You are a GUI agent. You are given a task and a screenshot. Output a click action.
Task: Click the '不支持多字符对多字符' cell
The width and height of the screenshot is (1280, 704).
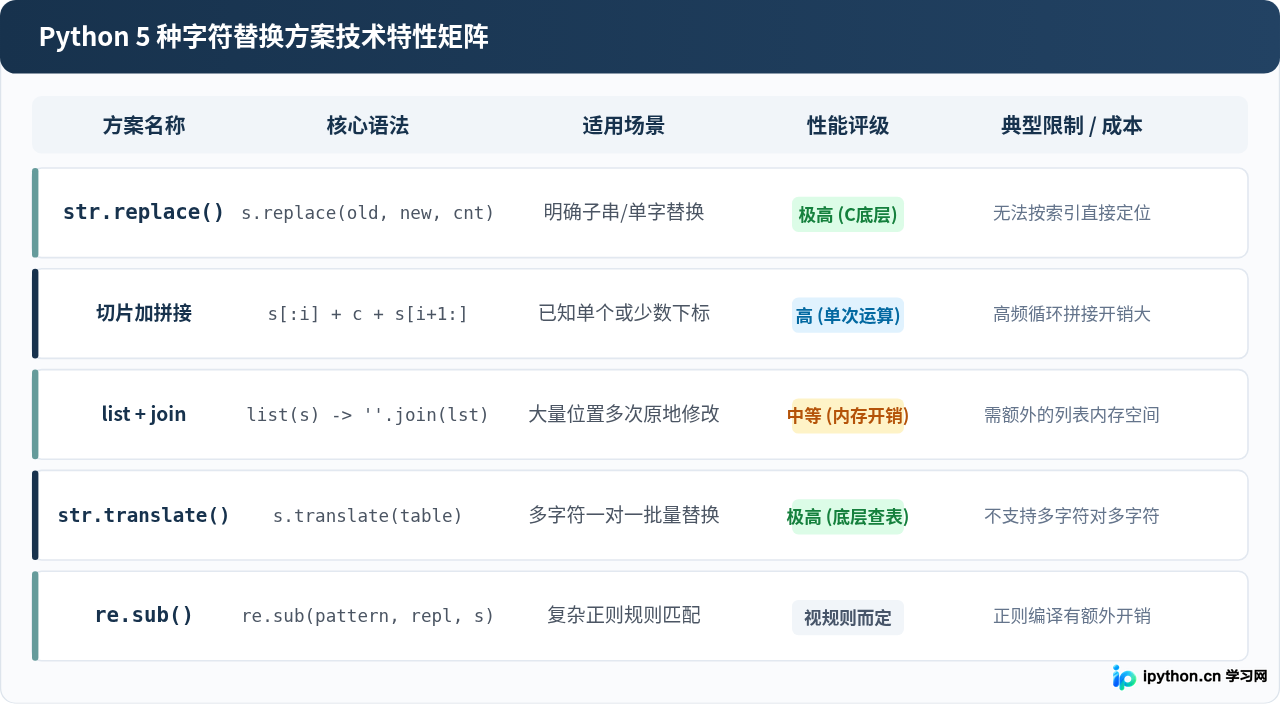coord(1072,516)
